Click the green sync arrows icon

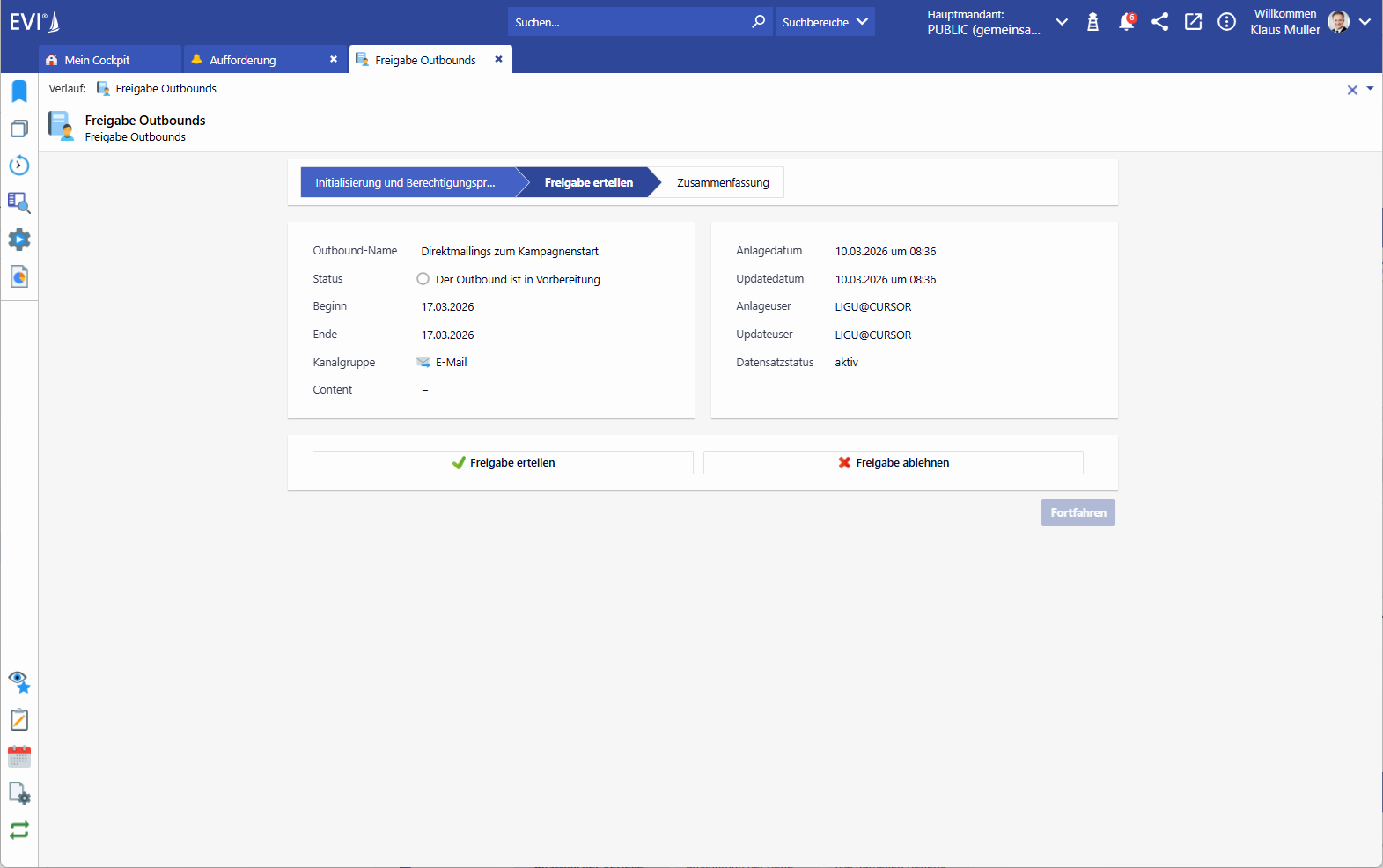pos(19,830)
